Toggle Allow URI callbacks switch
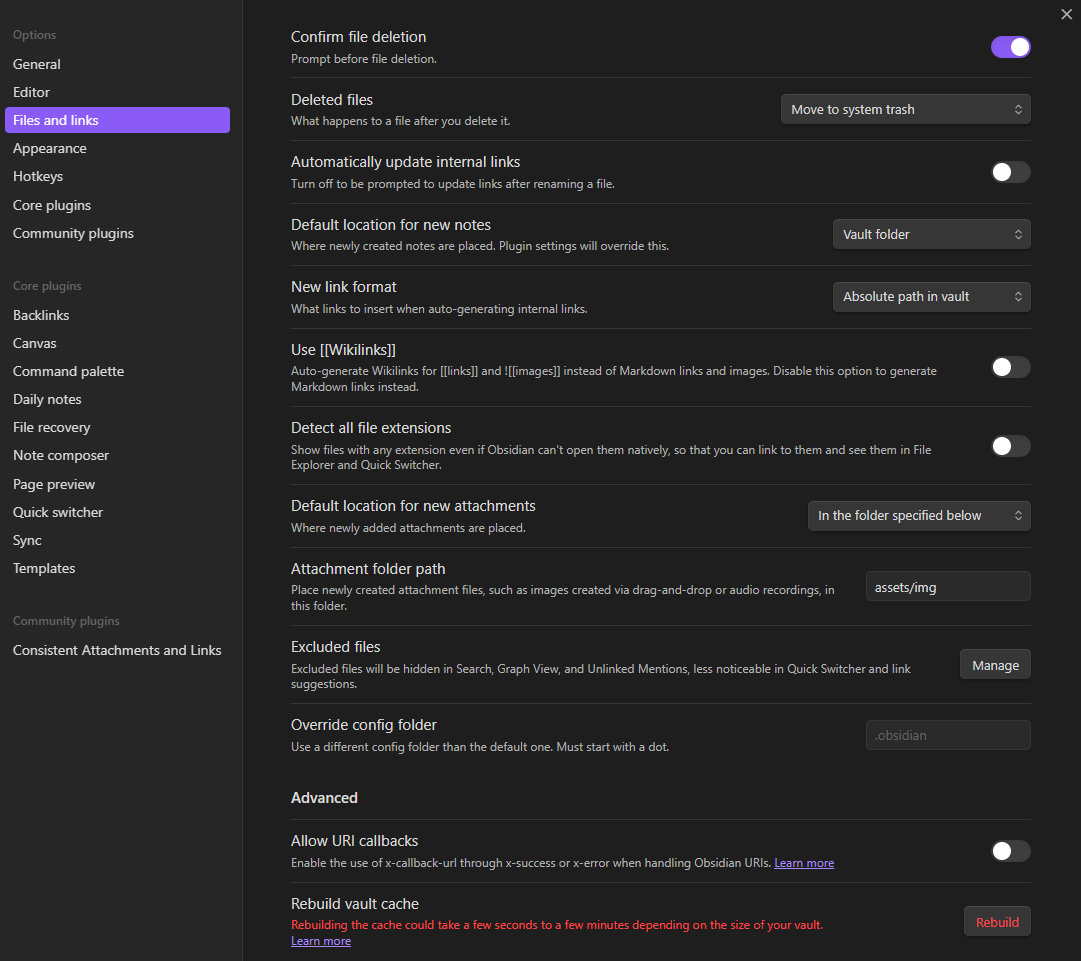The width and height of the screenshot is (1081, 961). 1010,851
